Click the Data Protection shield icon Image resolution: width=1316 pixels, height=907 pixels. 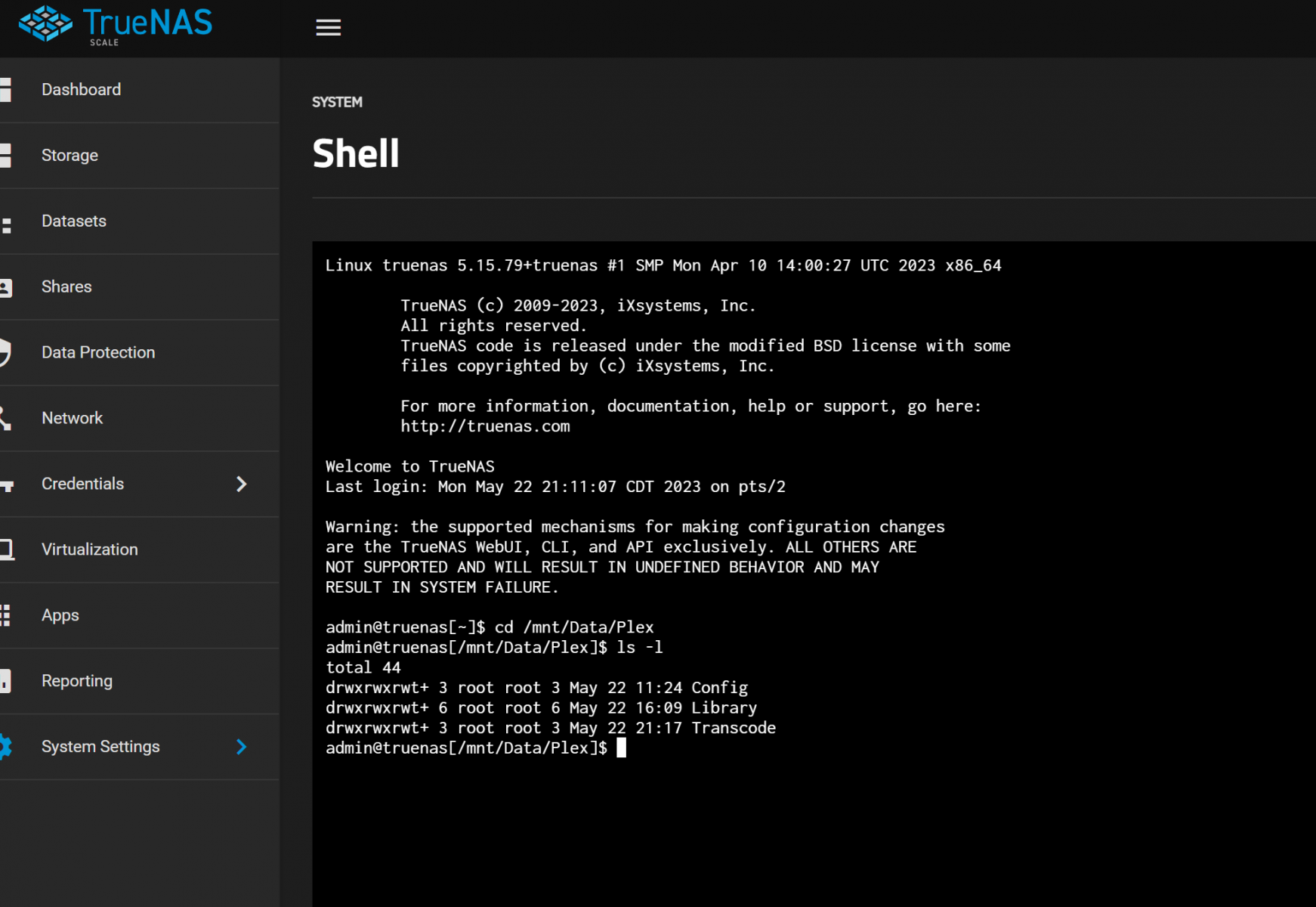(x=5, y=353)
